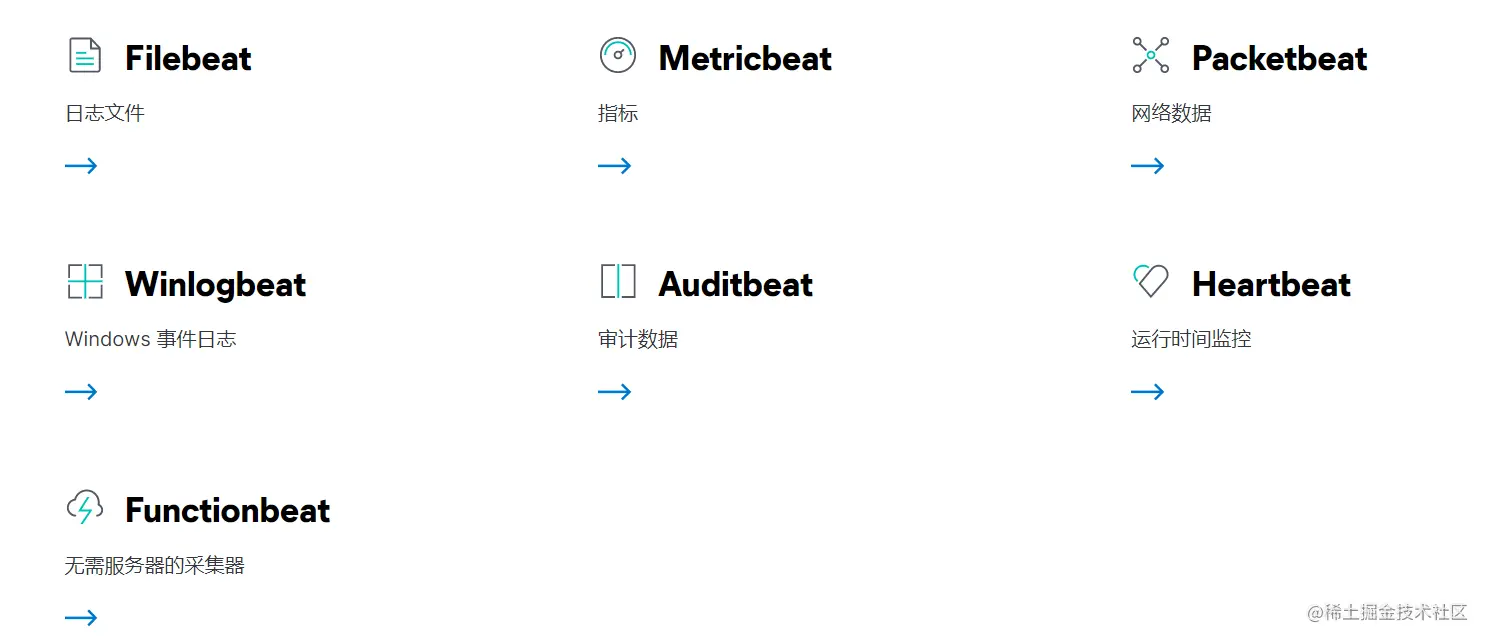Viewport: 1487px width, 642px height.
Task: Follow the arrow under Filebeat 日志文件
Action: point(81,166)
